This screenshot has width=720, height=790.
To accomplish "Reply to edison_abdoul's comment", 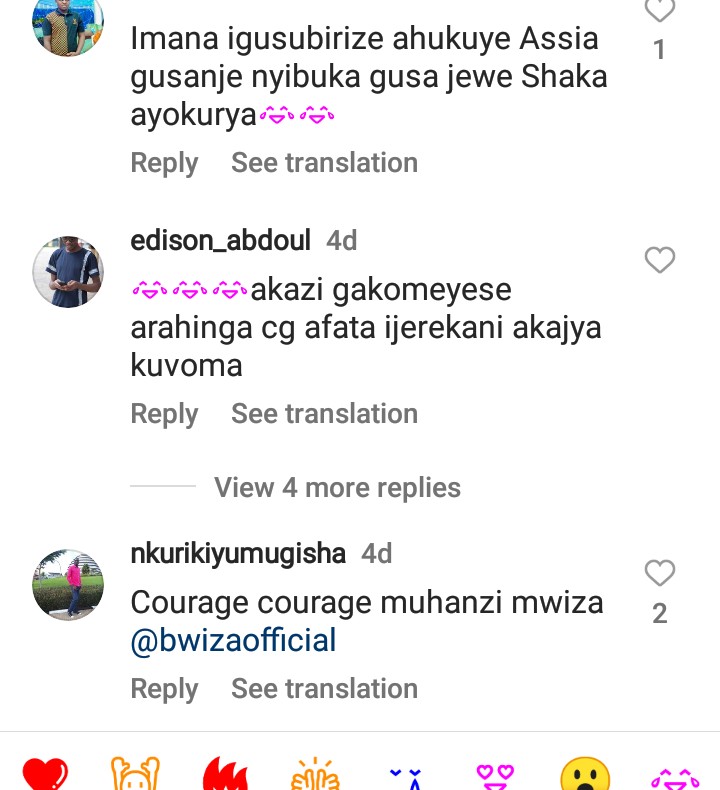I will 164,414.
